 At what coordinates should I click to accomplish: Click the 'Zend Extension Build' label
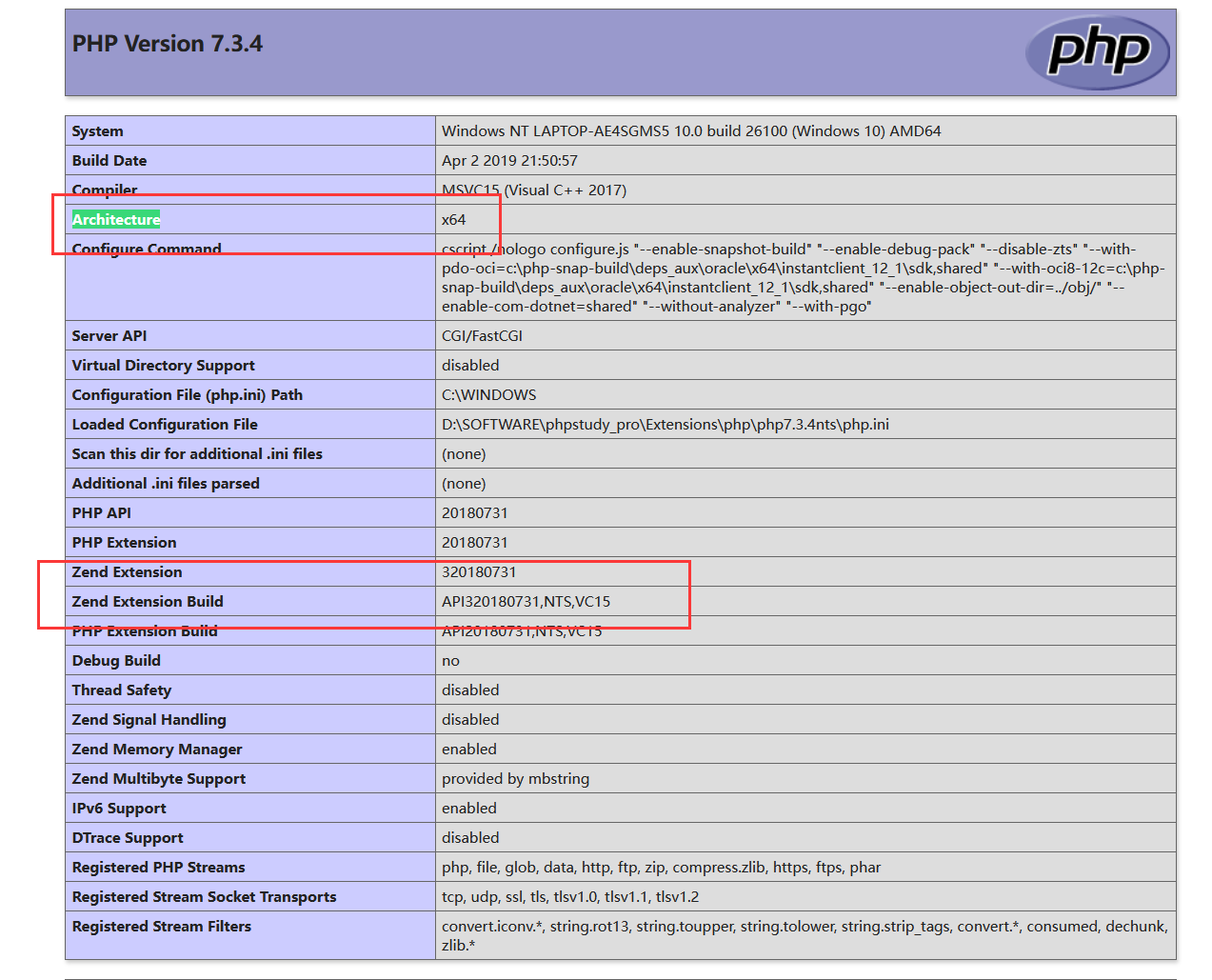148,602
